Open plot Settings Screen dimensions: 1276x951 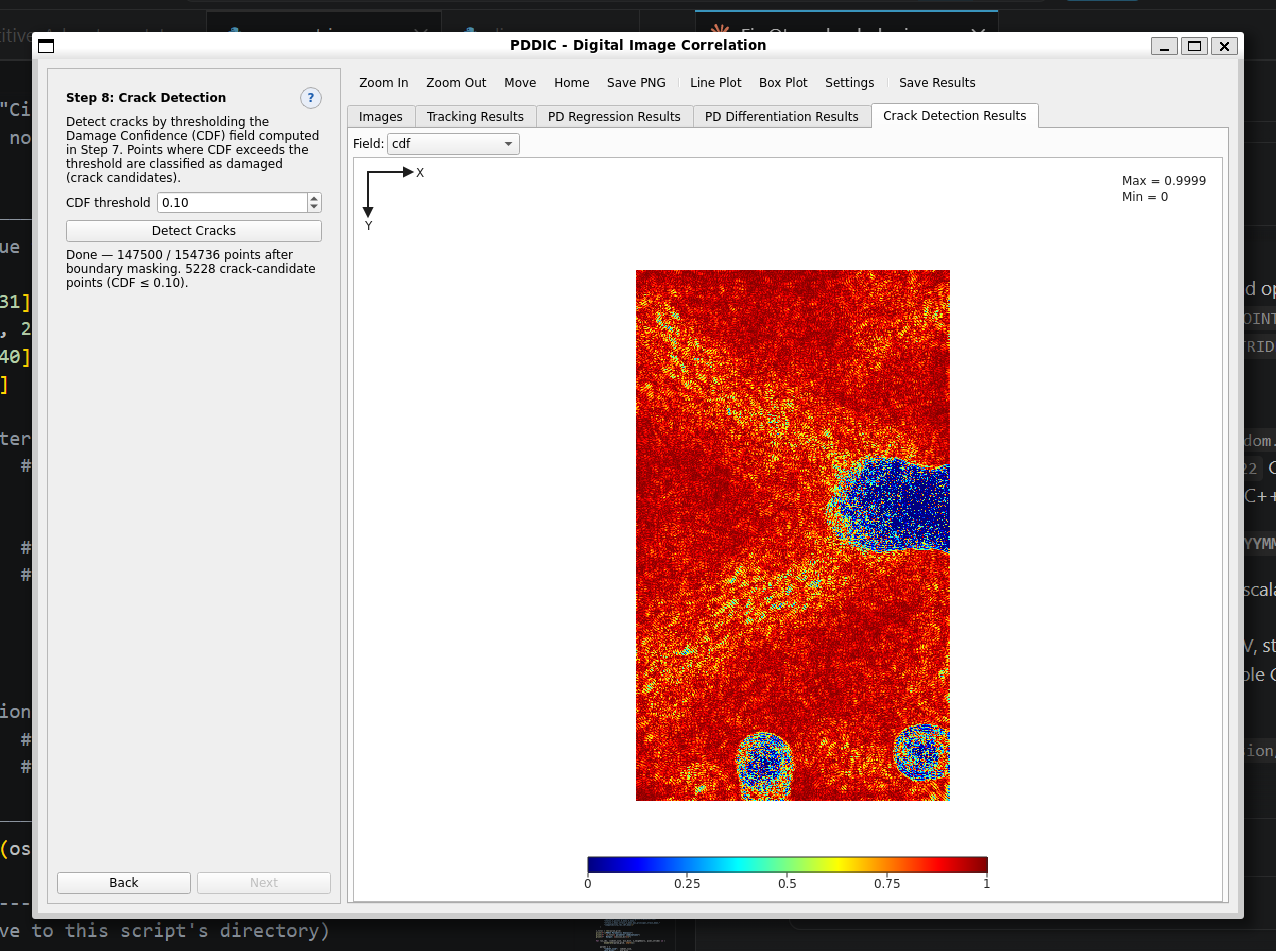[x=850, y=83]
